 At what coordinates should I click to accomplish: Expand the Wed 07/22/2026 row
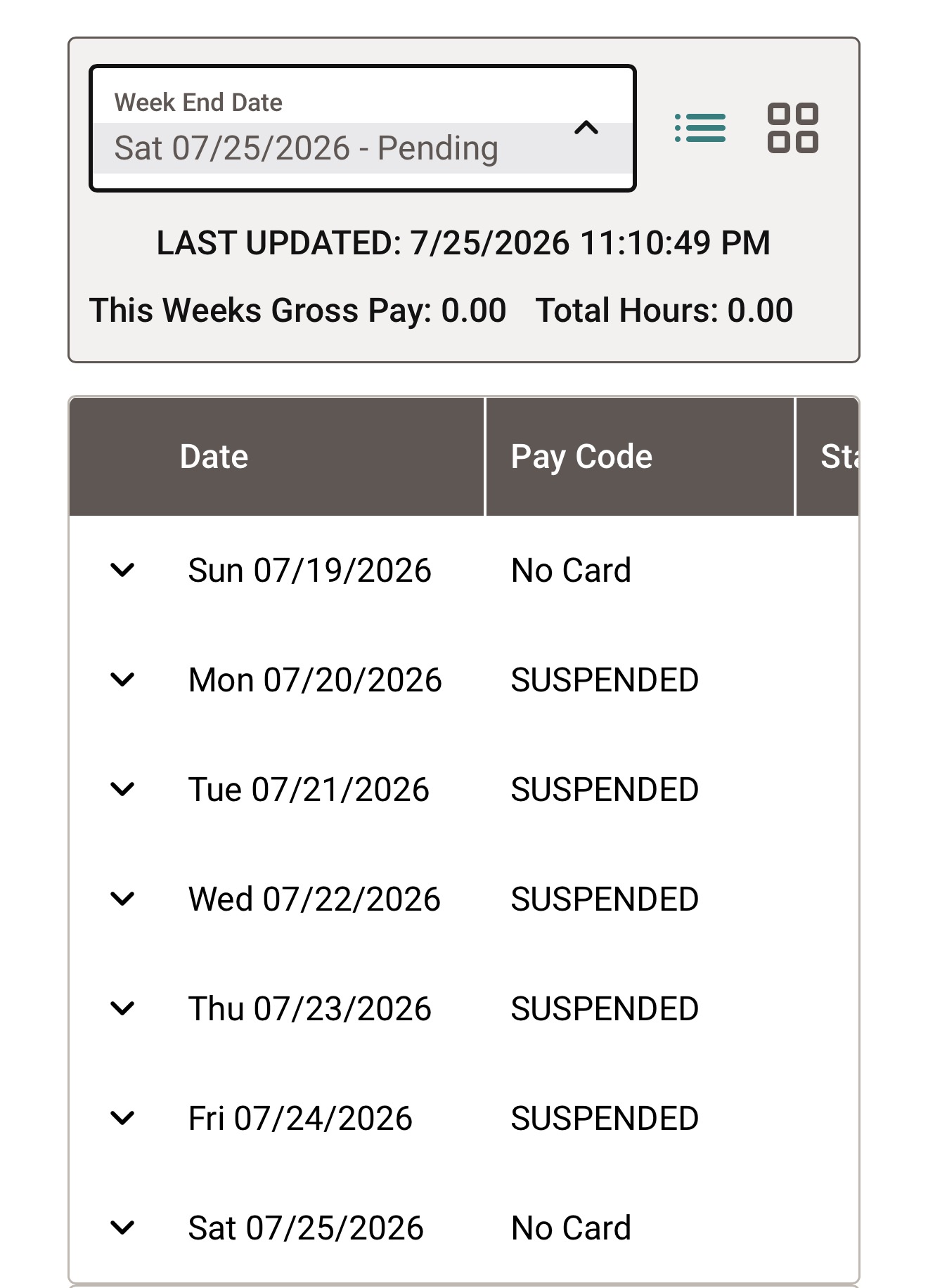(122, 899)
